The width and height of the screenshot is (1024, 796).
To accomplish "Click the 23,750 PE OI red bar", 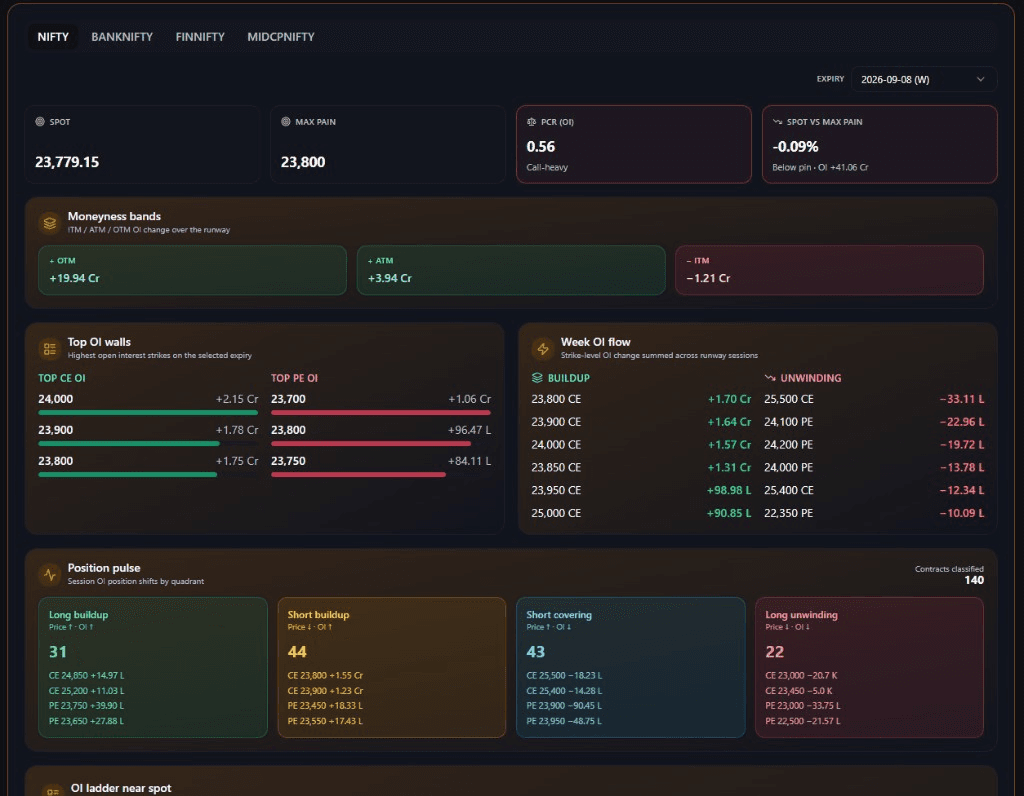I will (359, 475).
